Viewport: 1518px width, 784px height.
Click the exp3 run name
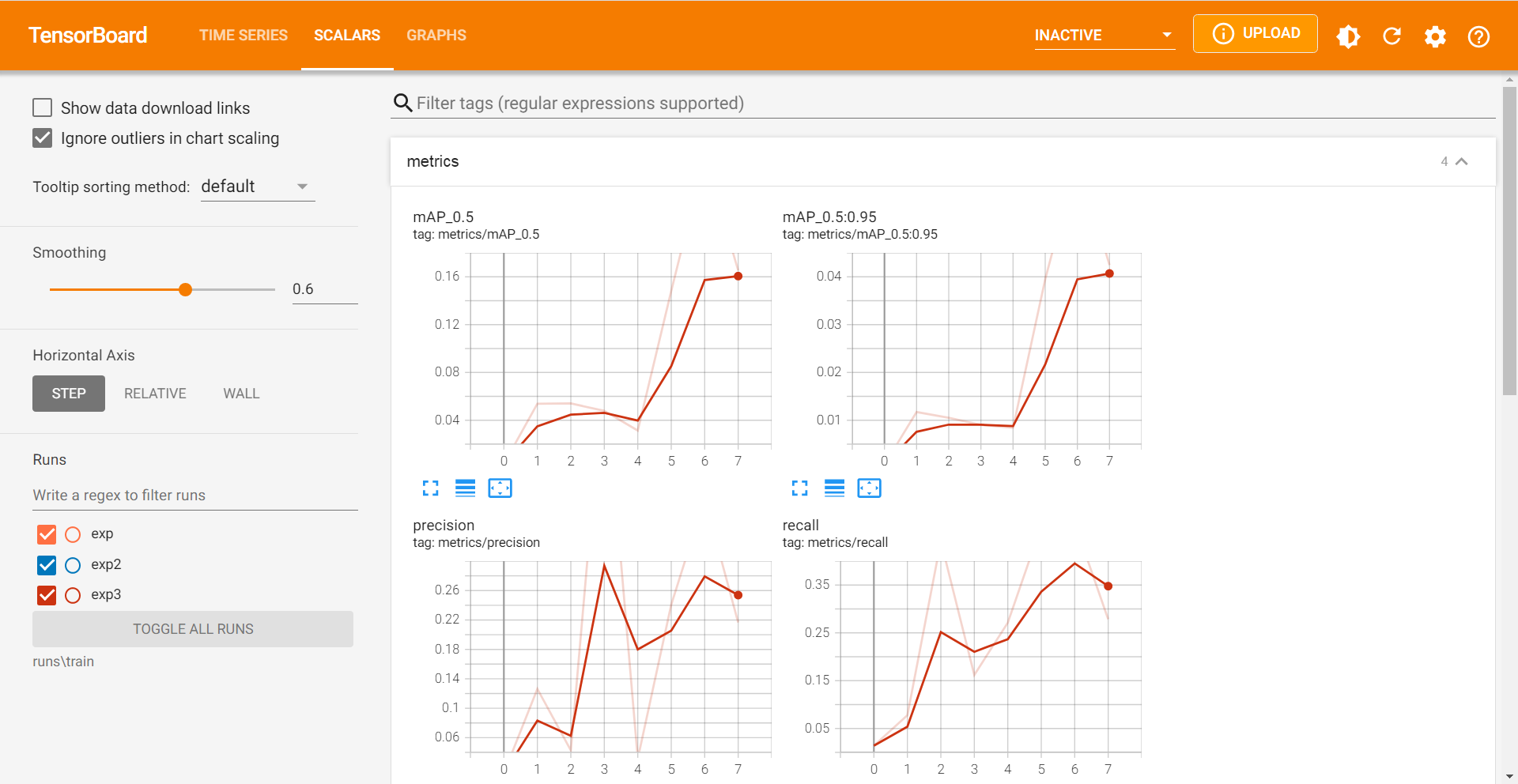(106, 595)
